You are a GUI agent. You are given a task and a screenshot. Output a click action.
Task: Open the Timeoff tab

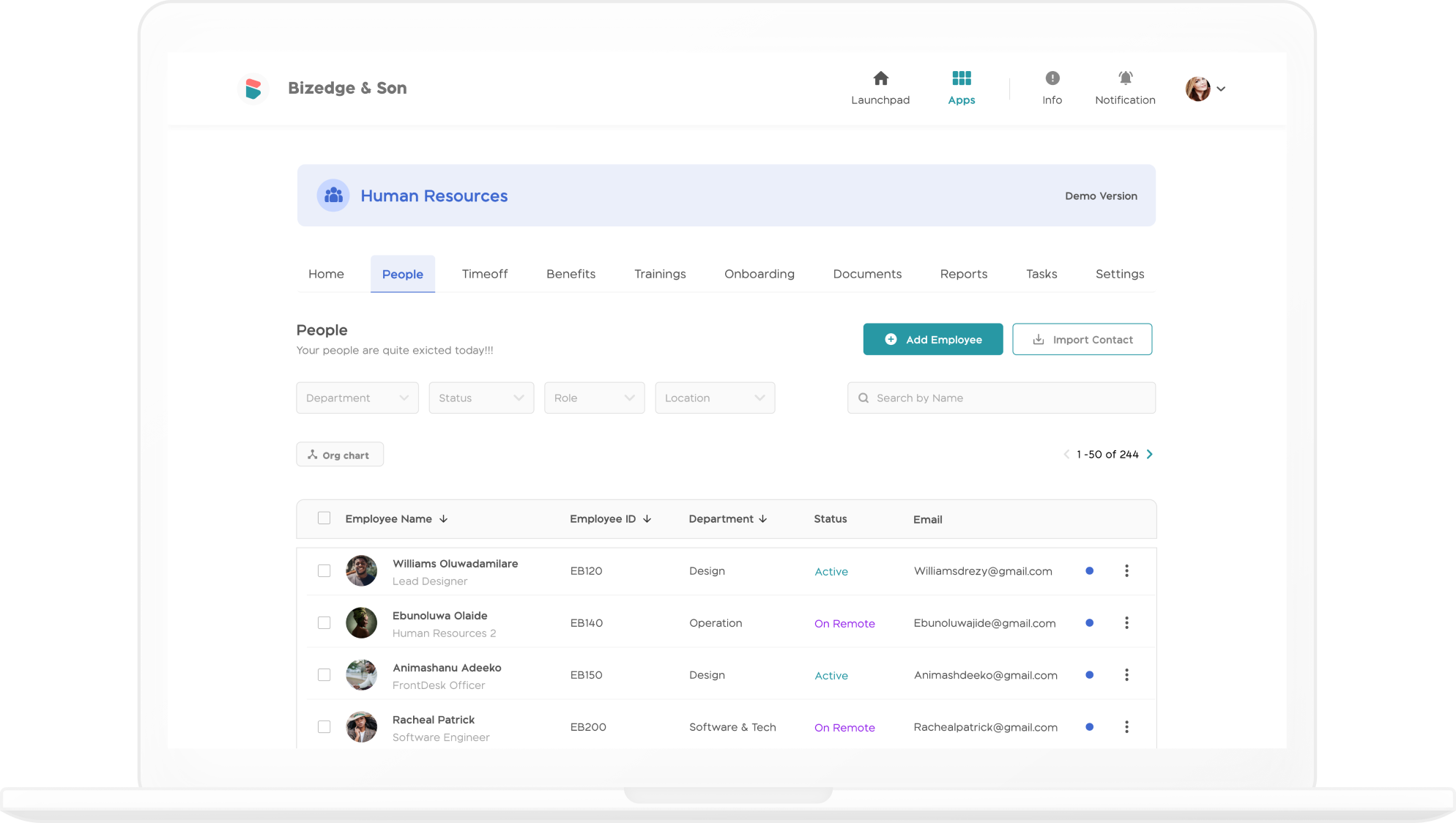pyautogui.click(x=484, y=274)
